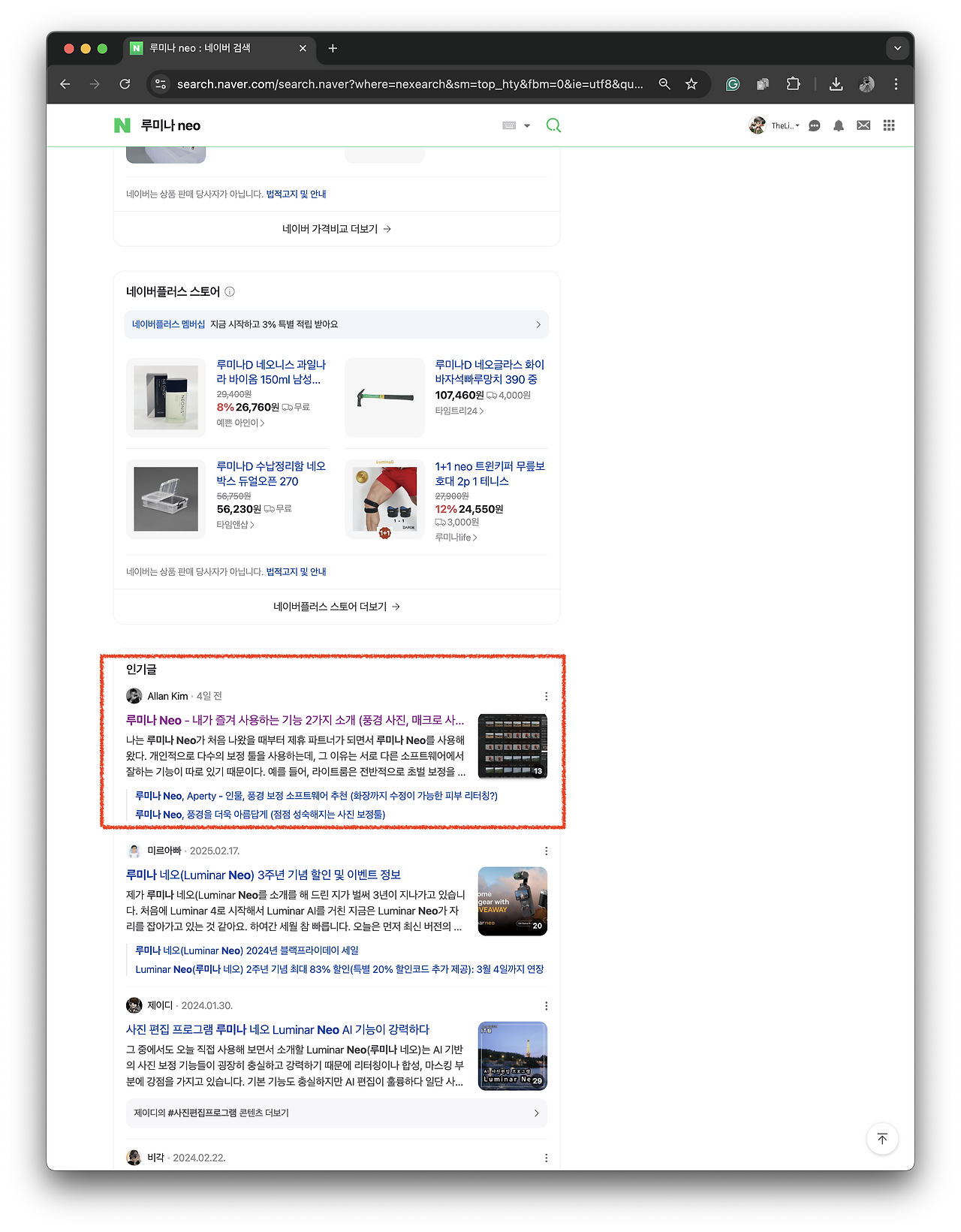Viewport: 961px width, 1232px height.
Task: Open the knee brace product thumbnail
Action: pos(384,499)
